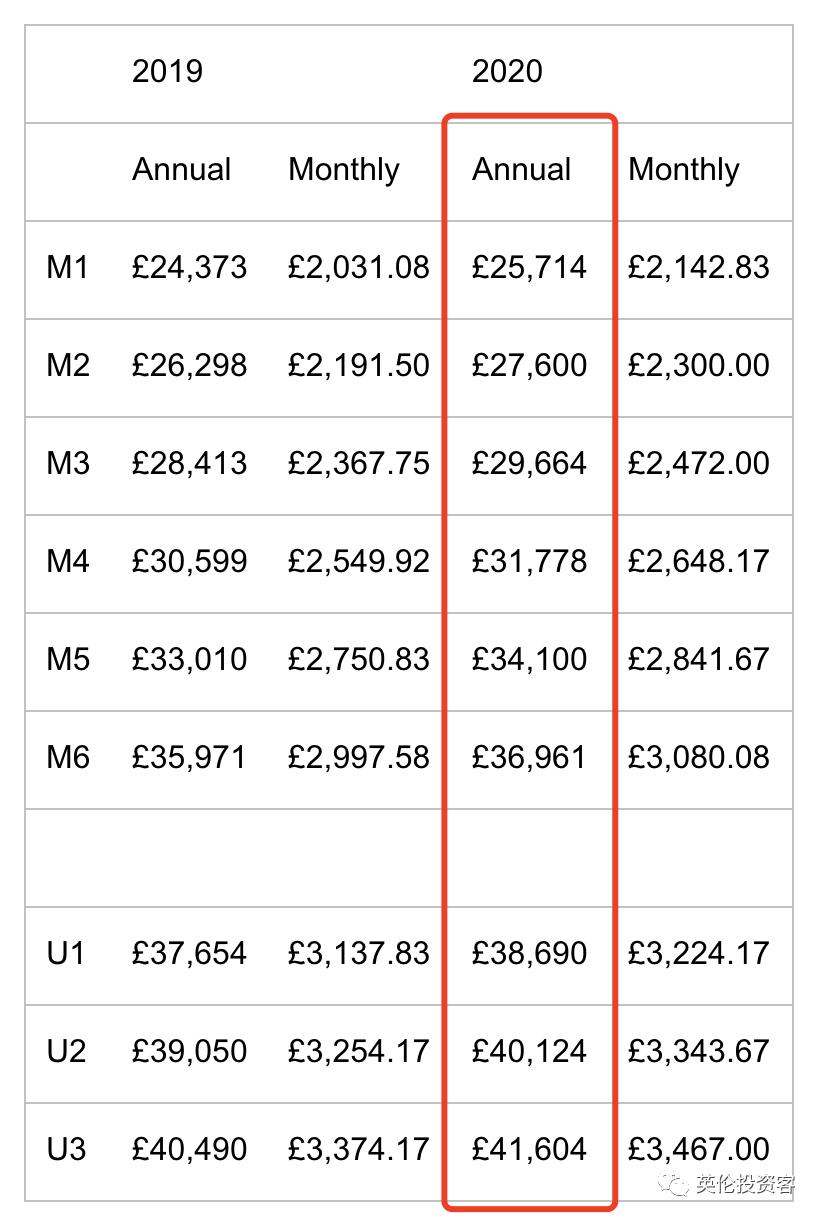
Task: Select the Monthly header under 2019
Action: click(344, 169)
